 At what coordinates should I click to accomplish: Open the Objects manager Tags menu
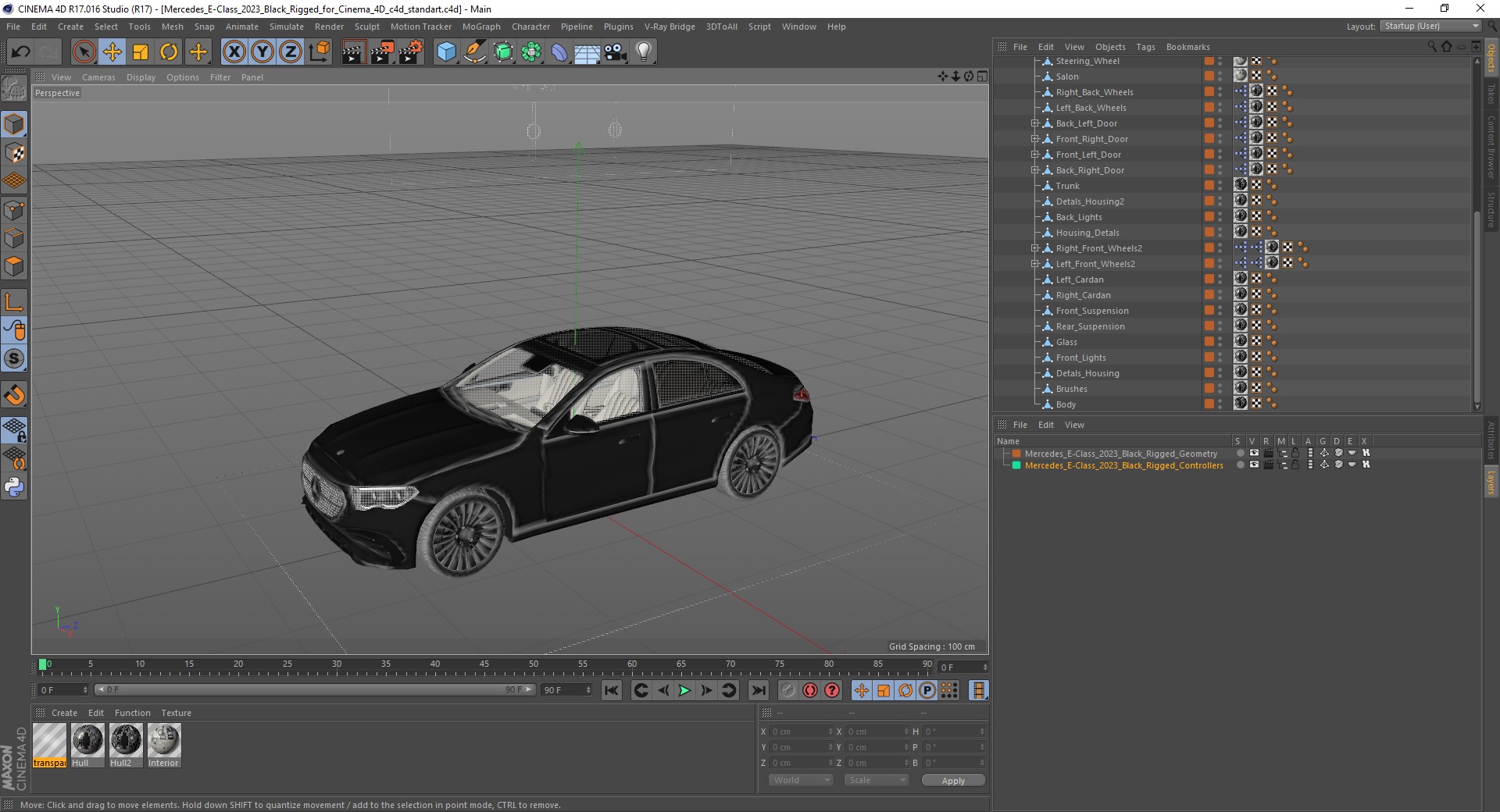tap(1145, 47)
